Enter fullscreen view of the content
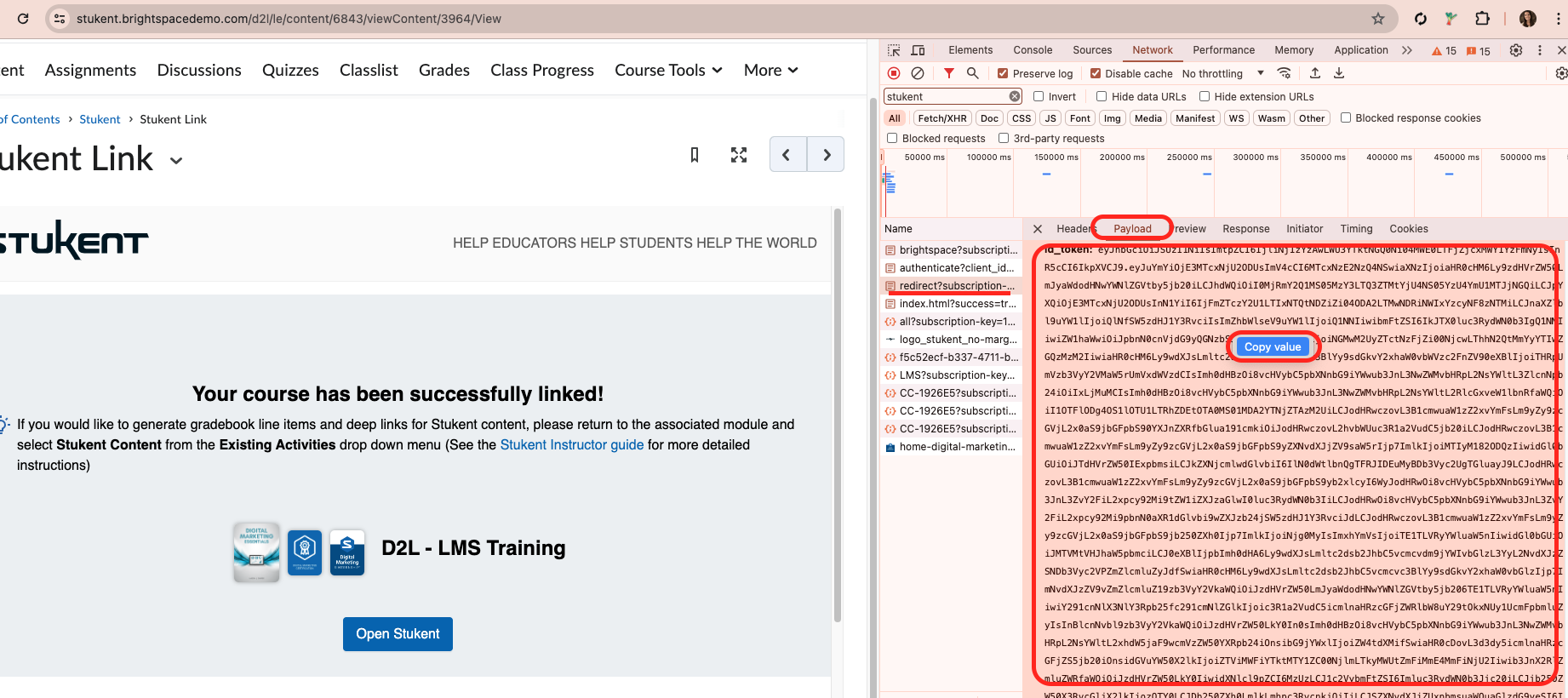The height and width of the screenshot is (698, 1568). (739, 155)
